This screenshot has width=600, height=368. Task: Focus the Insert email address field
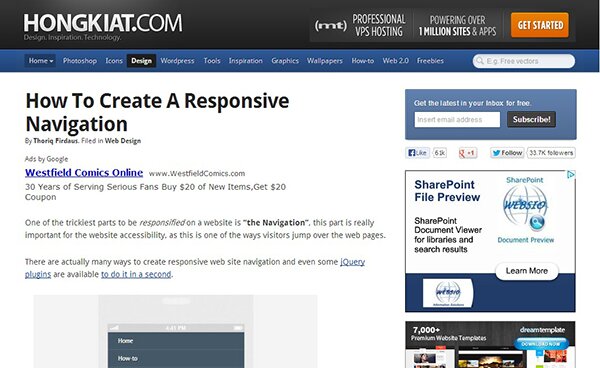(x=457, y=120)
